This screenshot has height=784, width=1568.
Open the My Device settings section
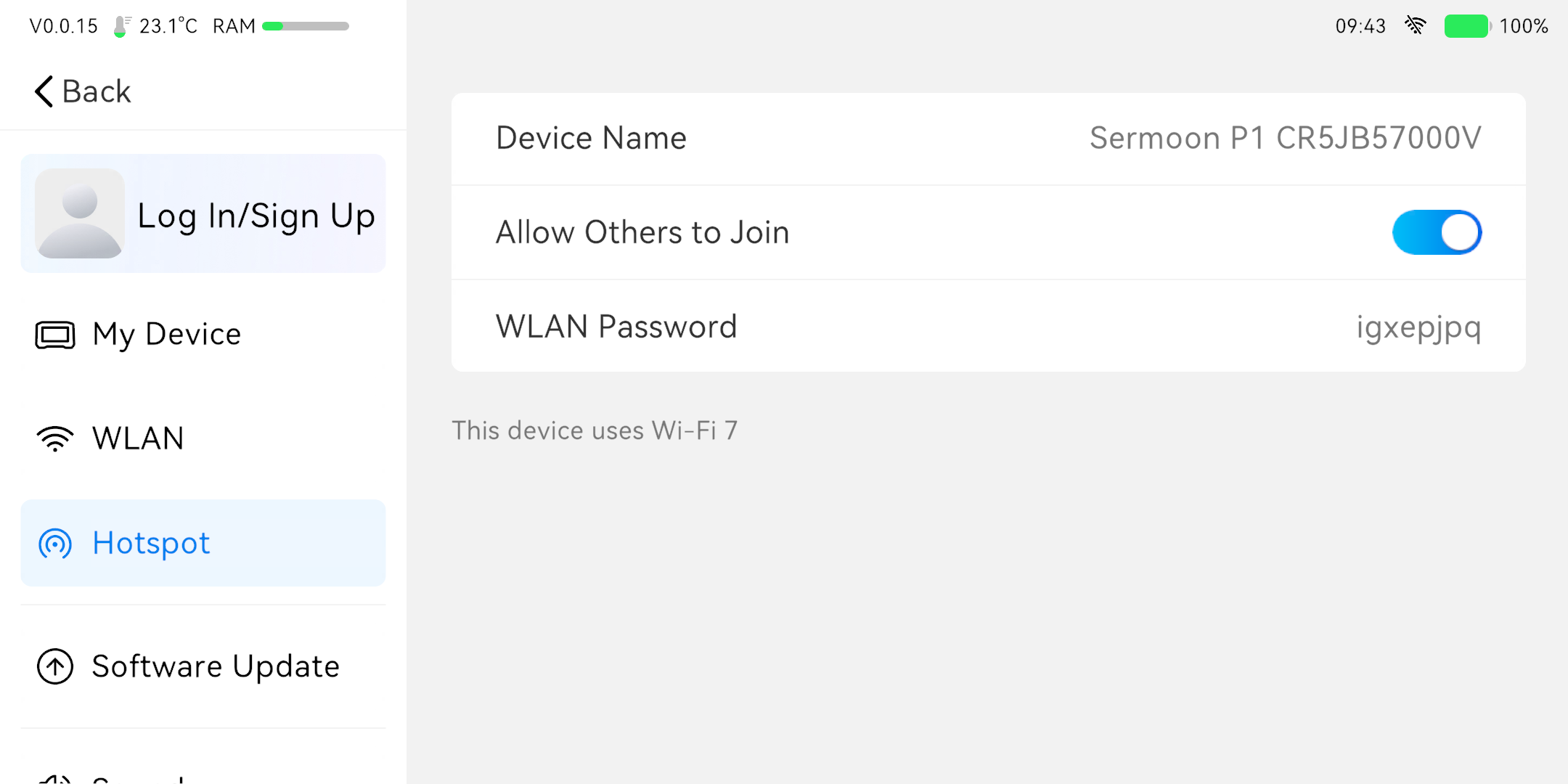click(x=167, y=335)
